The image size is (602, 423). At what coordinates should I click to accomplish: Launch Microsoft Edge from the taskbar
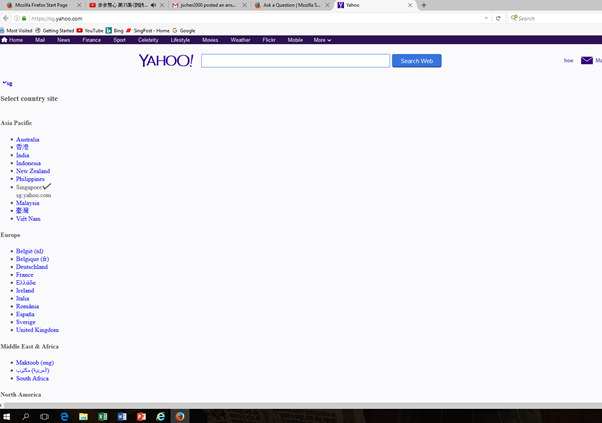64,416
